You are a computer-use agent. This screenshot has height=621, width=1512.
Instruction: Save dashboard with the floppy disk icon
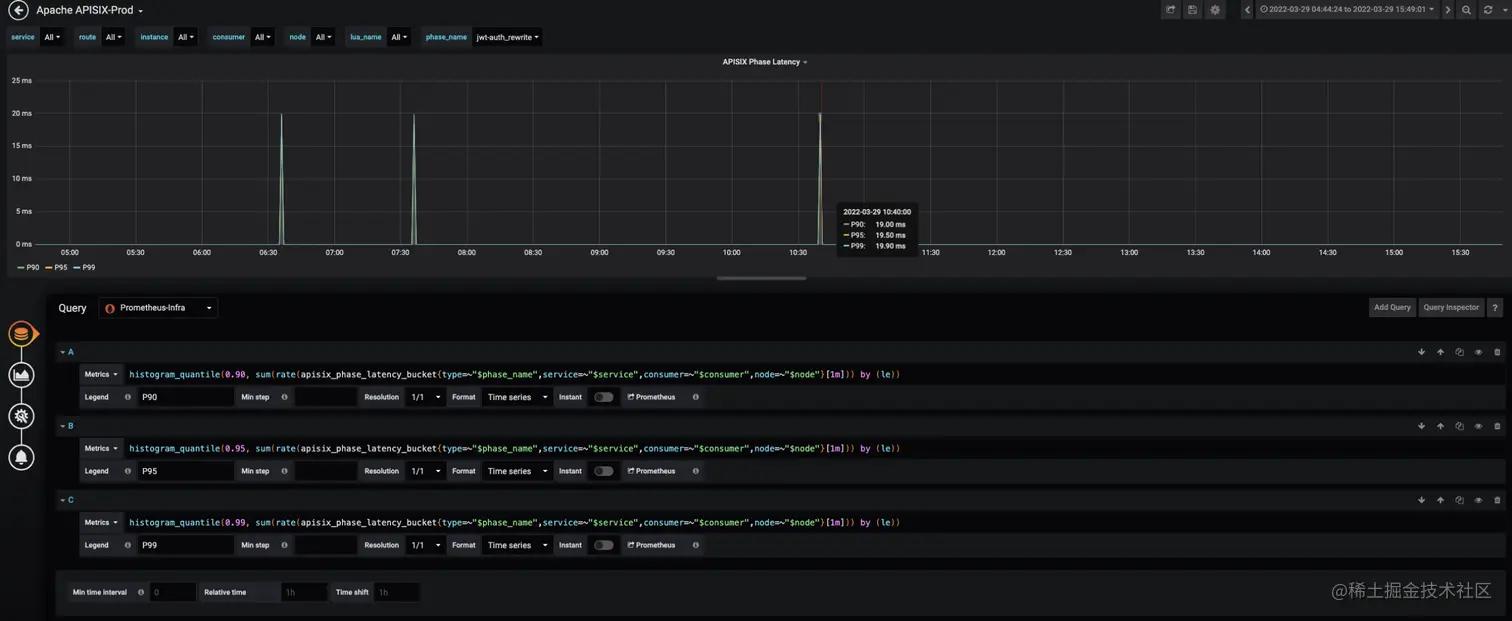1192,10
